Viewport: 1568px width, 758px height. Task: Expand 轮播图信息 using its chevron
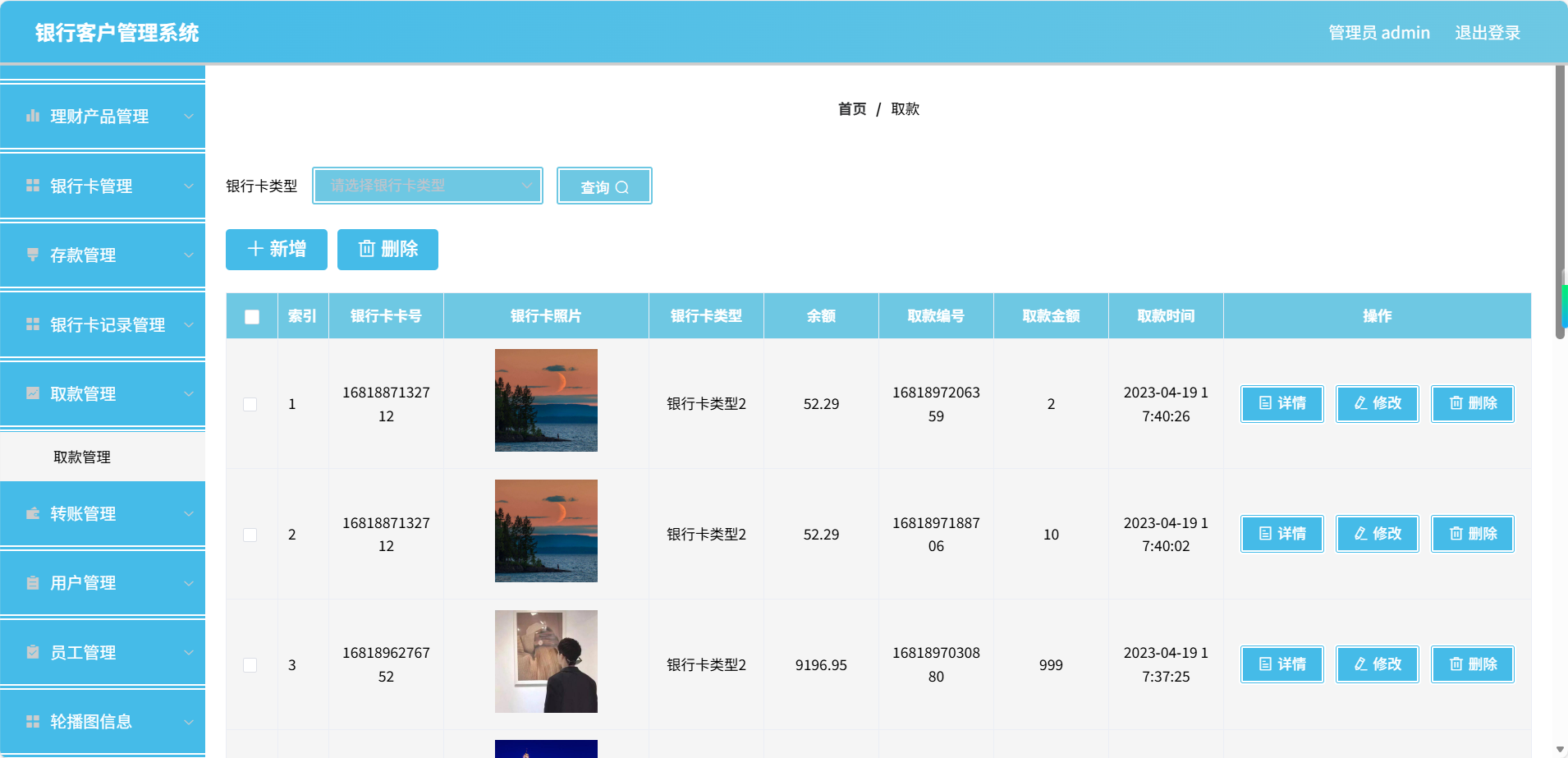click(189, 722)
